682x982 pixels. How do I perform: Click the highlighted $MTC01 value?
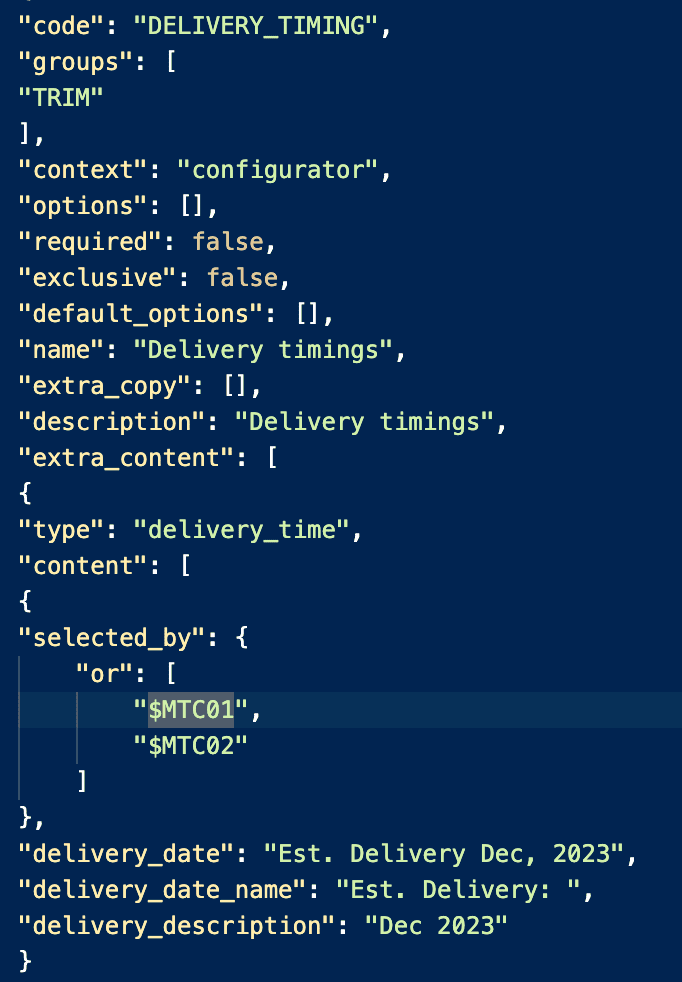pyautogui.click(x=190, y=710)
